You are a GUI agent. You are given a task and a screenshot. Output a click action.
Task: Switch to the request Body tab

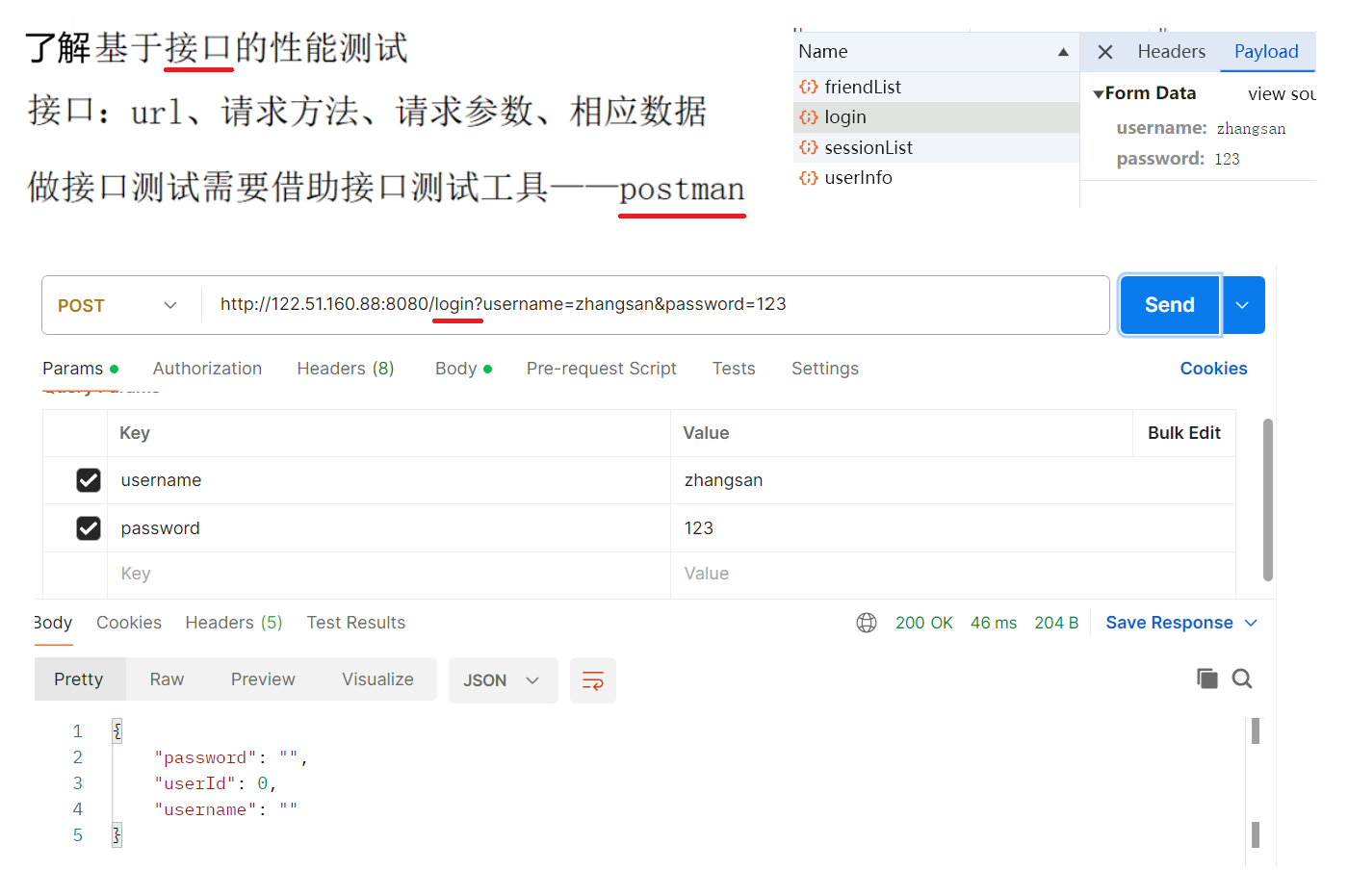coord(464,369)
